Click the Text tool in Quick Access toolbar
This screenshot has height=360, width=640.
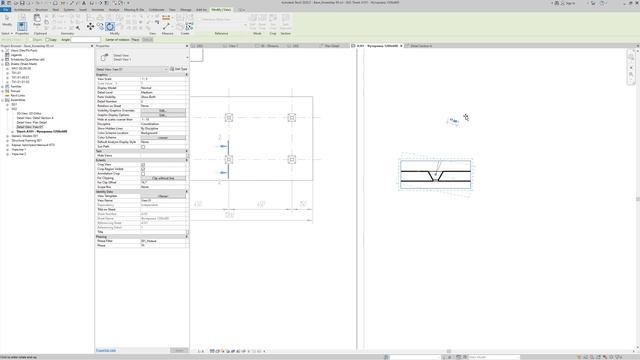(84, 3)
